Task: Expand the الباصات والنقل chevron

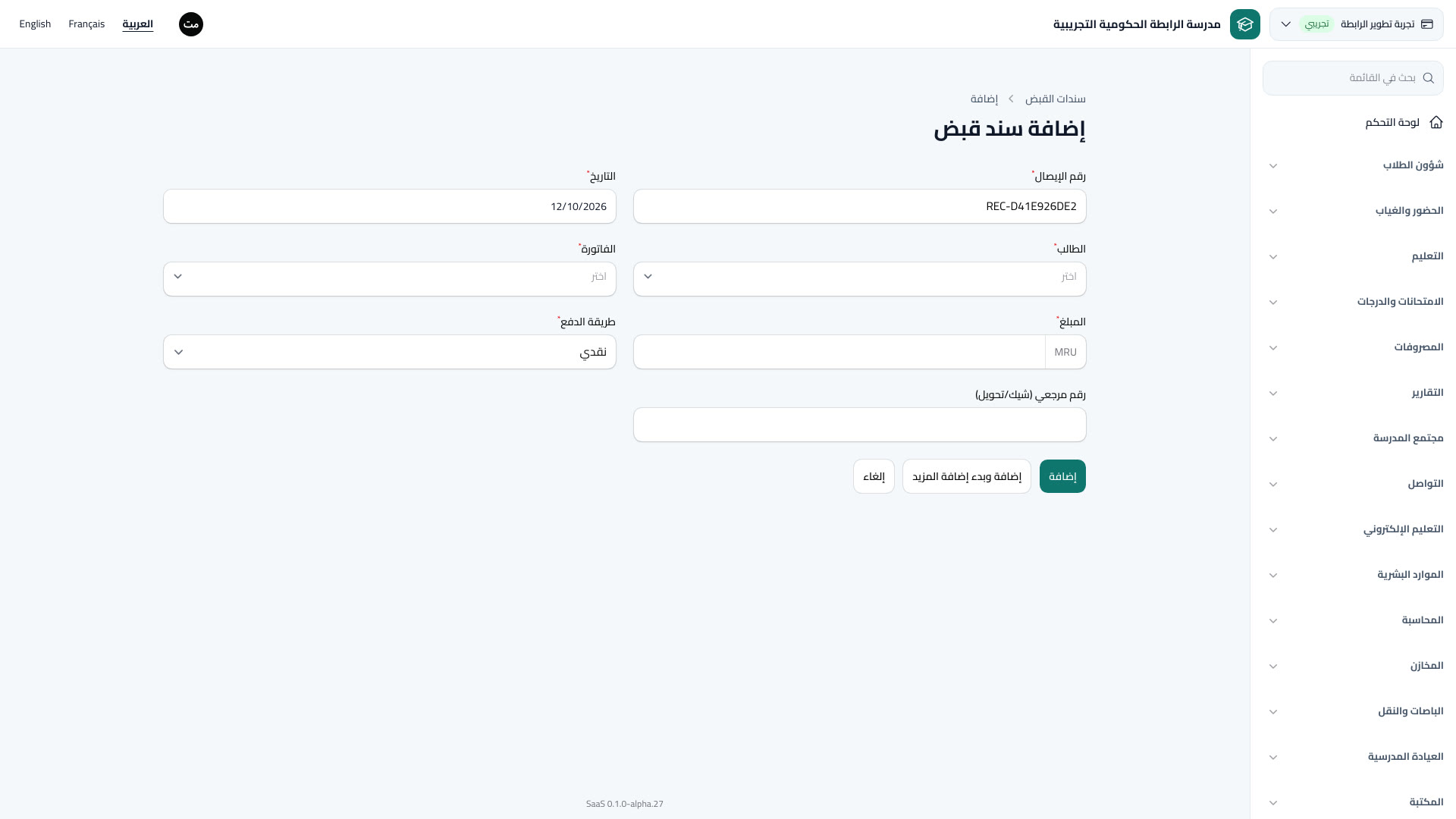Action: pyautogui.click(x=1273, y=711)
